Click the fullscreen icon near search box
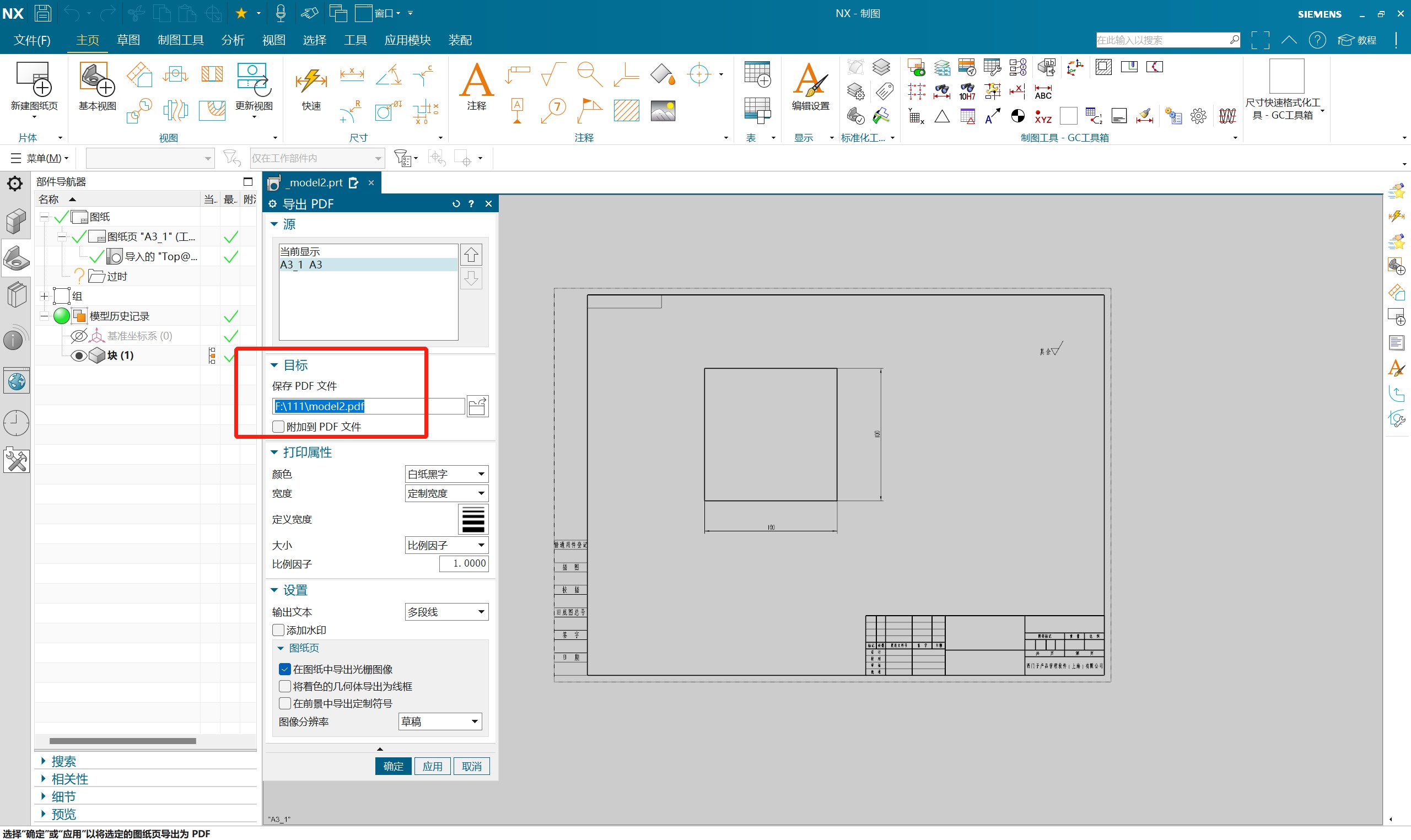This screenshot has width=1411, height=840. pyautogui.click(x=1260, y=40)
